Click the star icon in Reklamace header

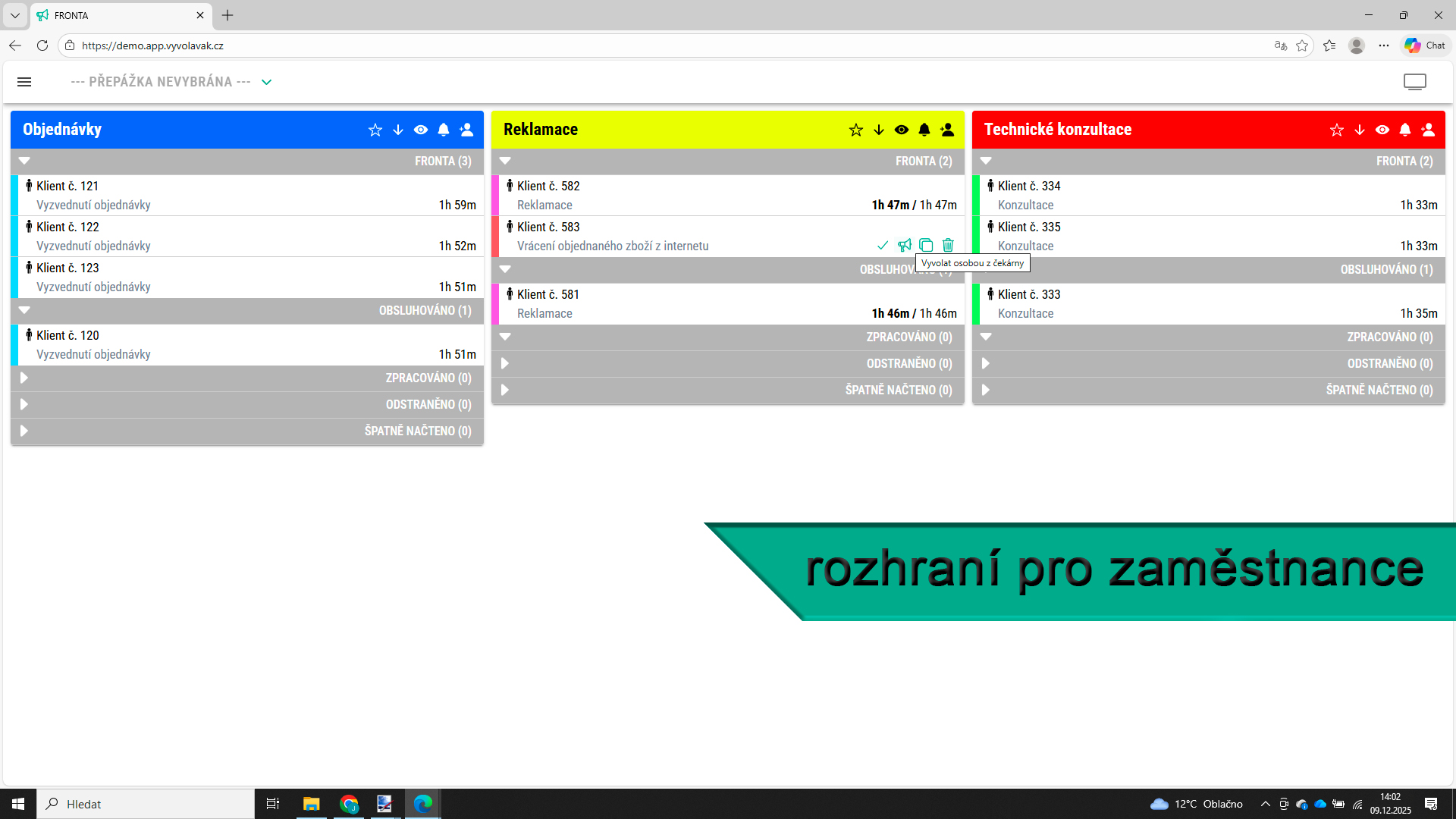[x=855, y=130]
